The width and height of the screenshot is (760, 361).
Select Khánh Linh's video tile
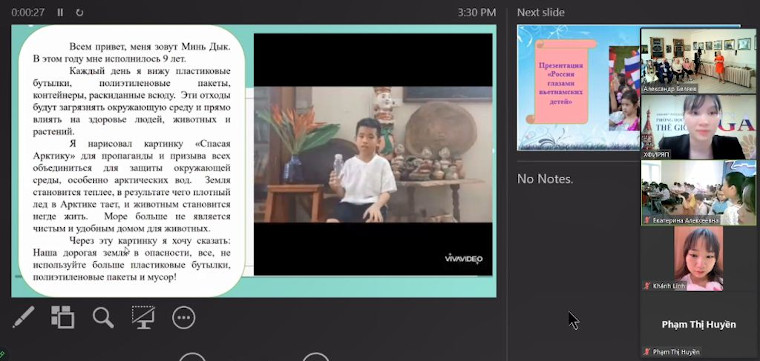698,259
